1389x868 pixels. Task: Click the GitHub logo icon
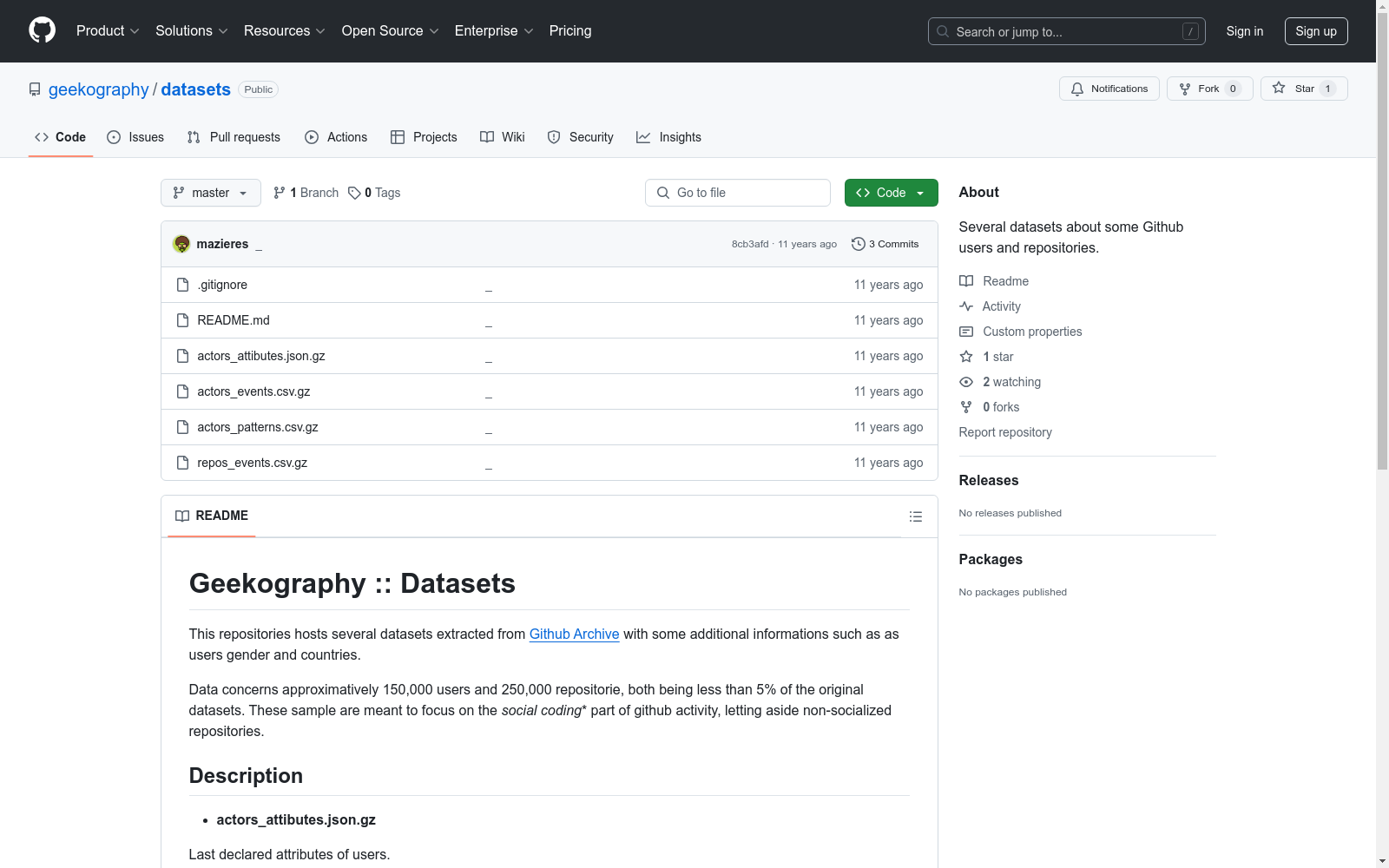[x=42, y=30]
